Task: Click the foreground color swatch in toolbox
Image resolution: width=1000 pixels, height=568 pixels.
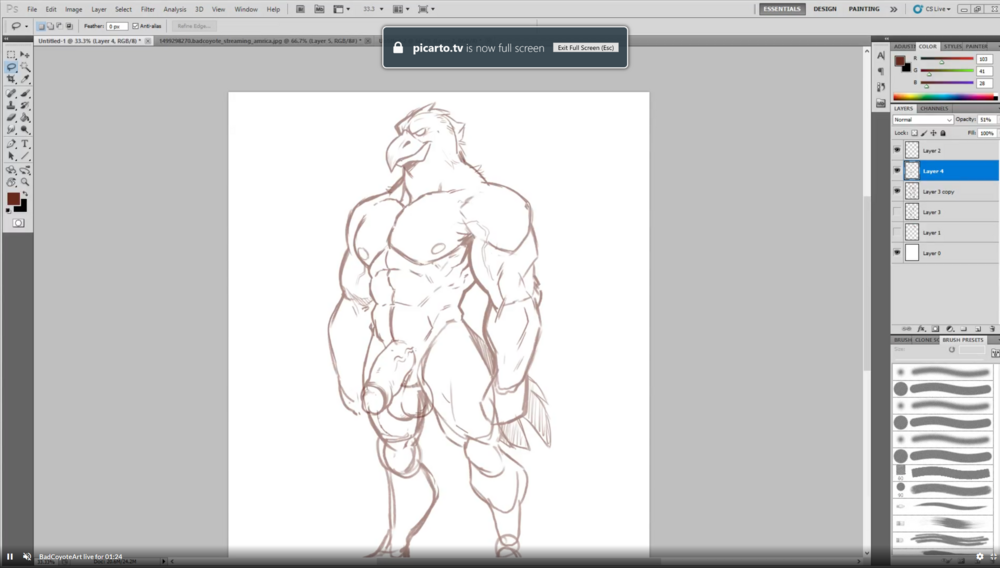Action: click(x=14, y=199)
